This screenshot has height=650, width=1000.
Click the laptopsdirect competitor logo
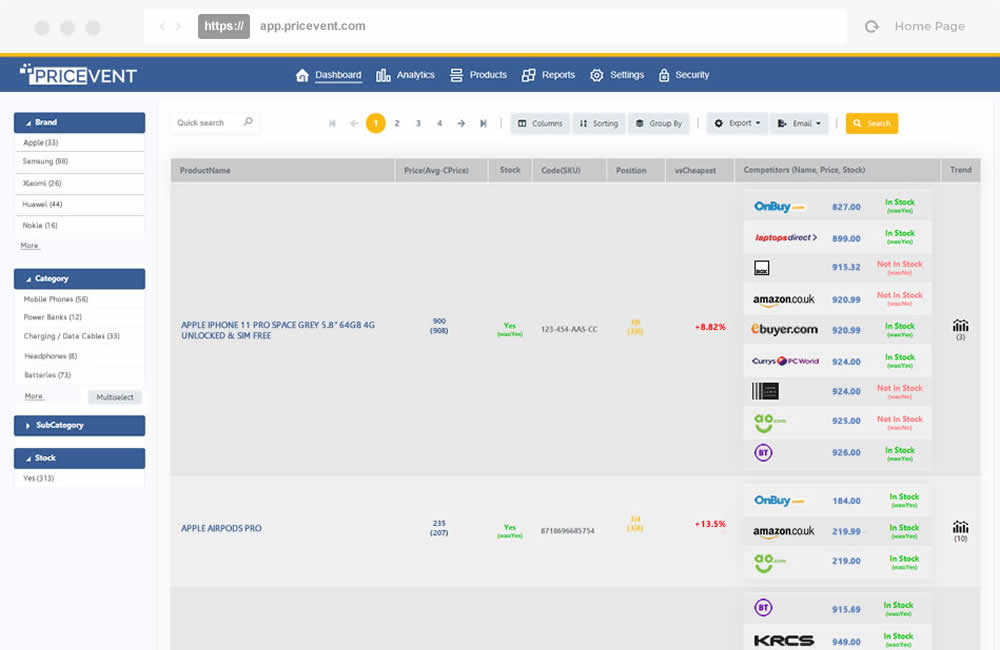[x=786, y=237]
